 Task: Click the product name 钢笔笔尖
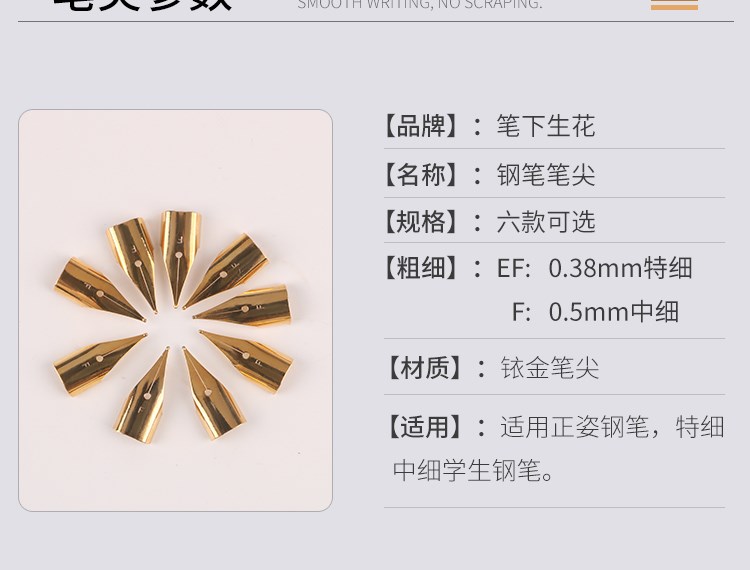point(546,174)
